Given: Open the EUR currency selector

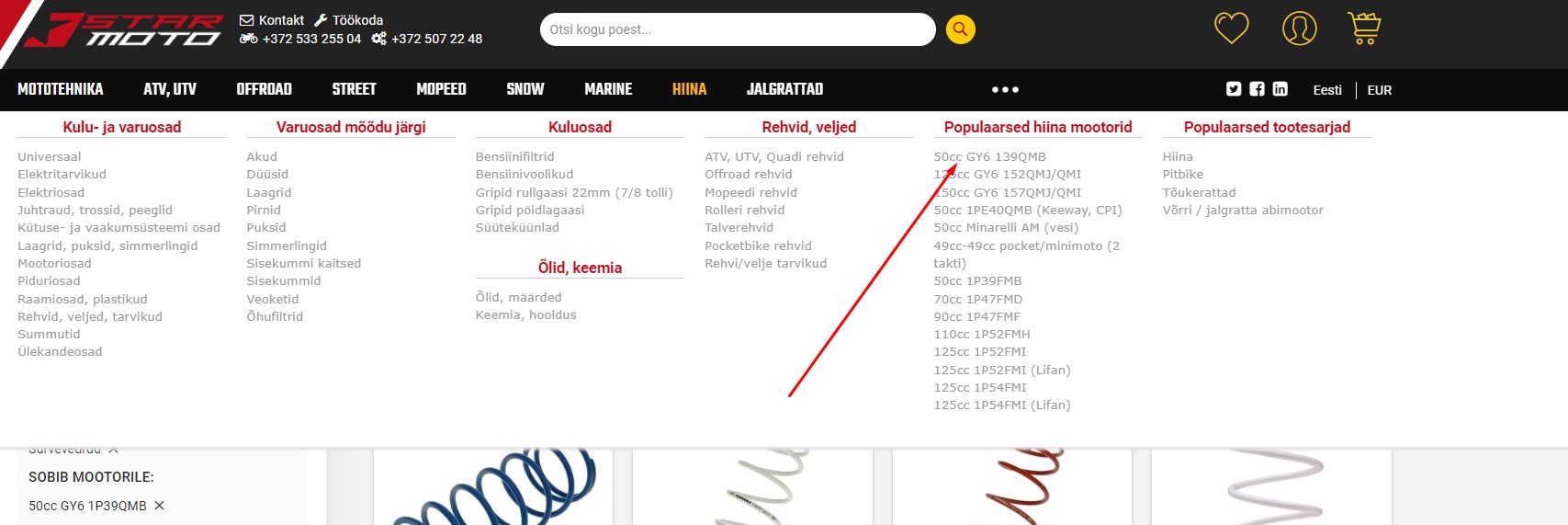Looking at the screenshot, I should pyautogui.click(x=1379, y=90).
